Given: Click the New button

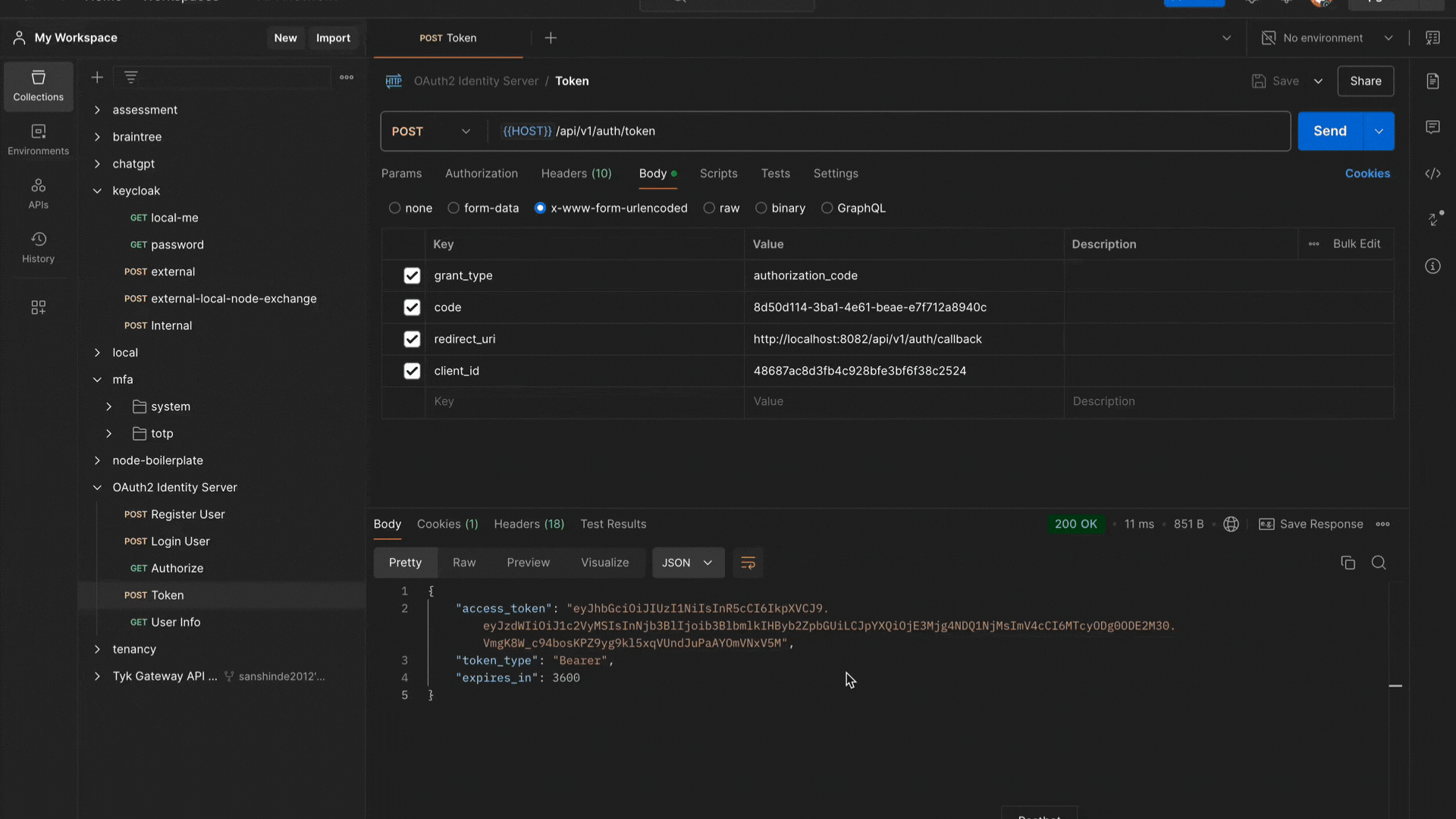Looking at the screenshot, I should pos(285,38).
